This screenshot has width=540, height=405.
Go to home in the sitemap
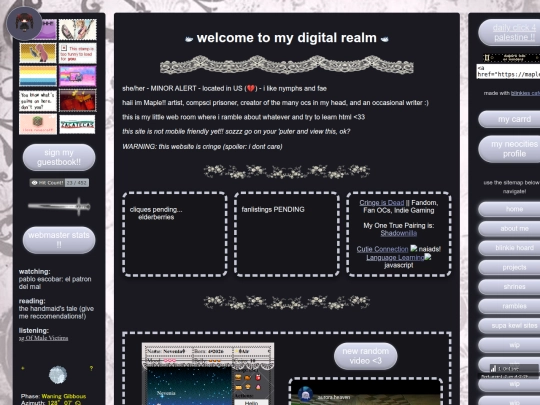(x=509, y=209)
